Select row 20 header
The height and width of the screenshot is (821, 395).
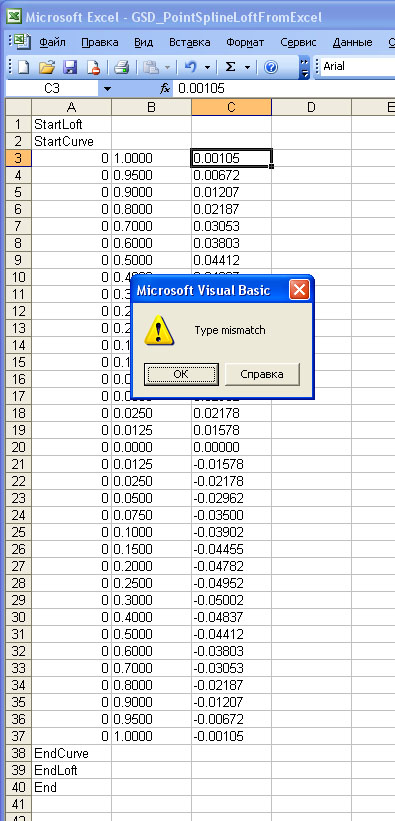tap(18, 447)
